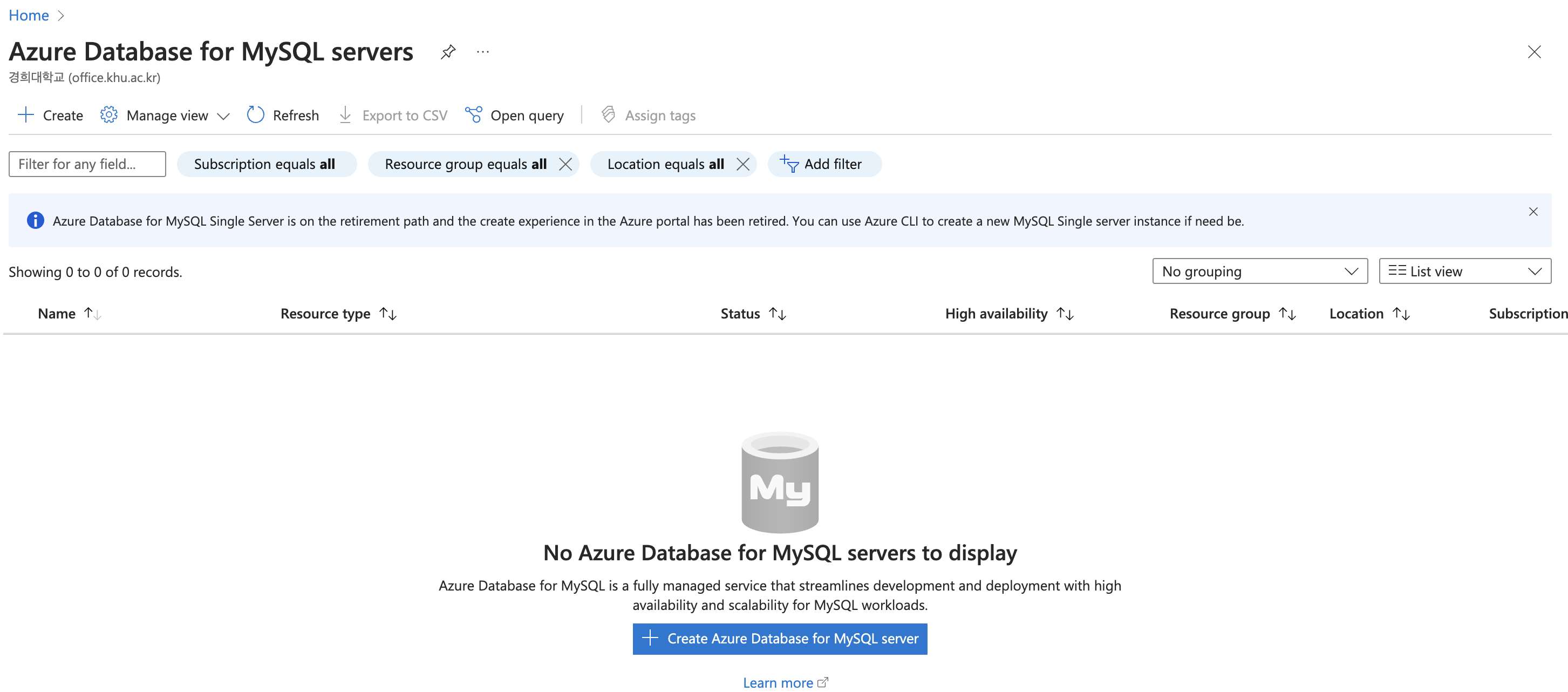Remove the Resource group filter
Screen dimensions: 1568x692
[x=565, y=164]
